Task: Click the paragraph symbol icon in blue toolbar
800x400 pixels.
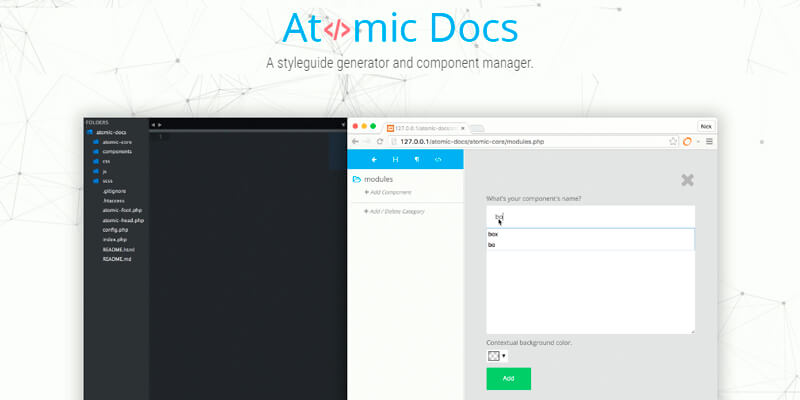Action: click(417, 160)
